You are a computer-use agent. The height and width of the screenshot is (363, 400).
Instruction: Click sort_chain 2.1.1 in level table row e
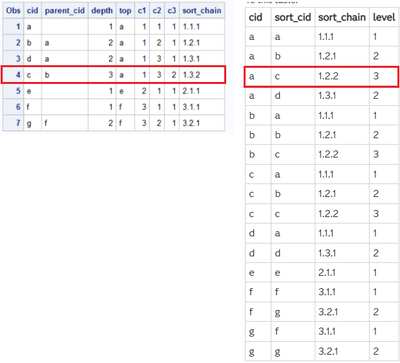point(327,272)
